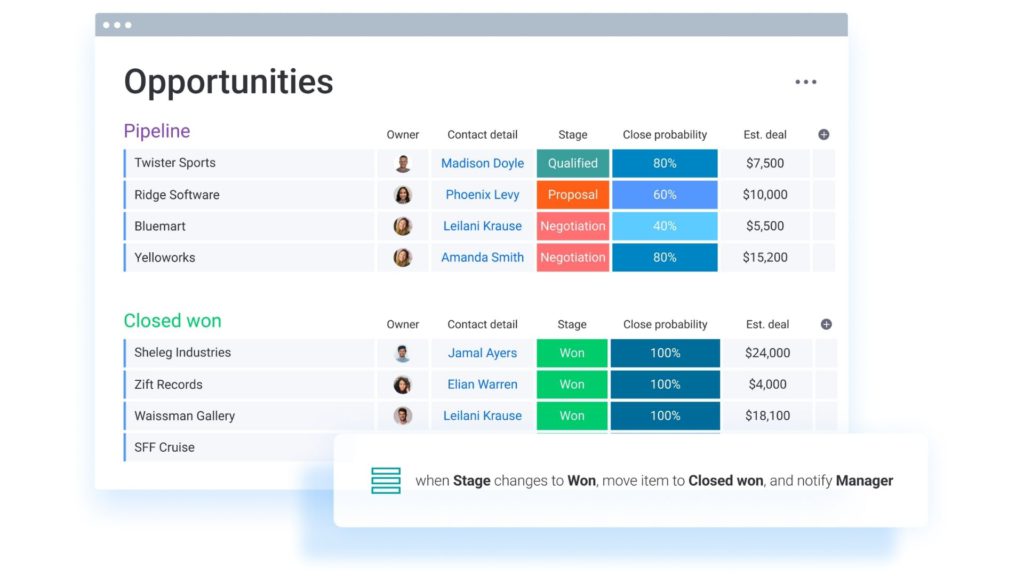Collapse the Pipeline group title

click(157, 131)
